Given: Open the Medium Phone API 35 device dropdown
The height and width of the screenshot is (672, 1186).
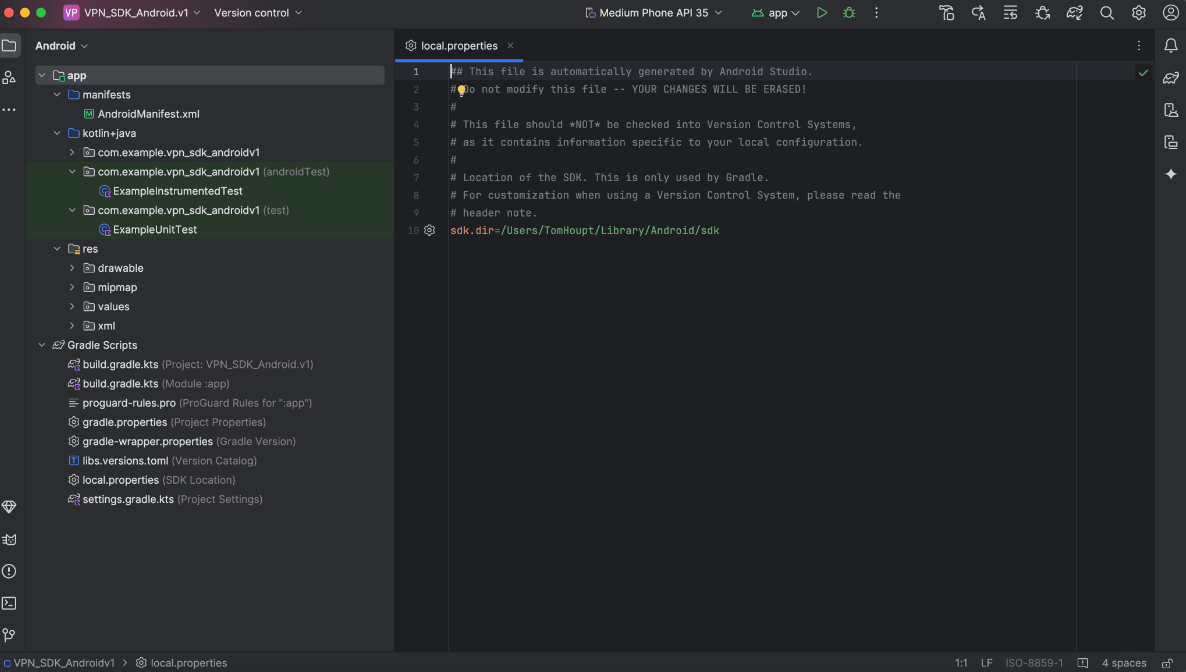Looking at the screenshot, I should click(653, 13).
